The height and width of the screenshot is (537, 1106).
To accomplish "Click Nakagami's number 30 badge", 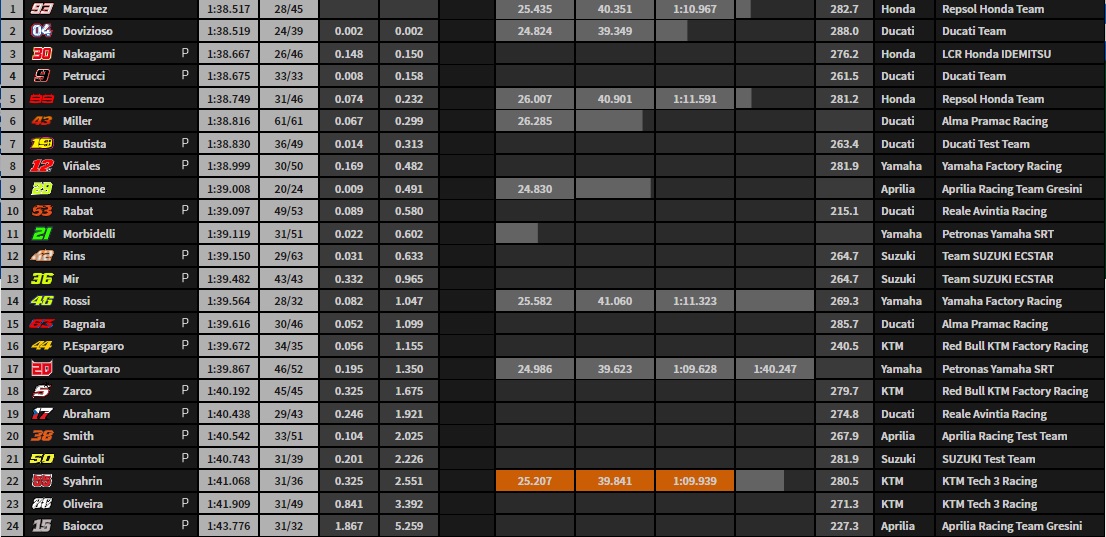I will (x=42, y=54).
